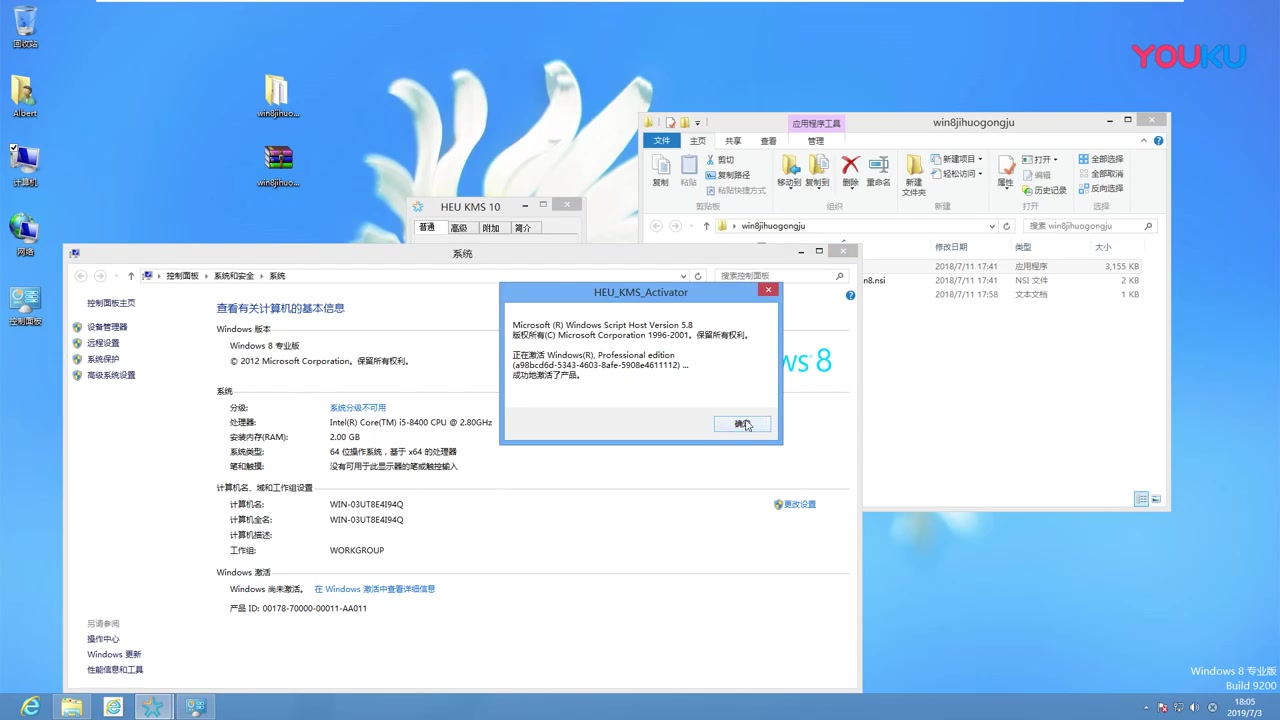1280x720 pixels.
Task: Open the 打开 dropdown in Explorer ribbon
Action: click(1039, 160)
